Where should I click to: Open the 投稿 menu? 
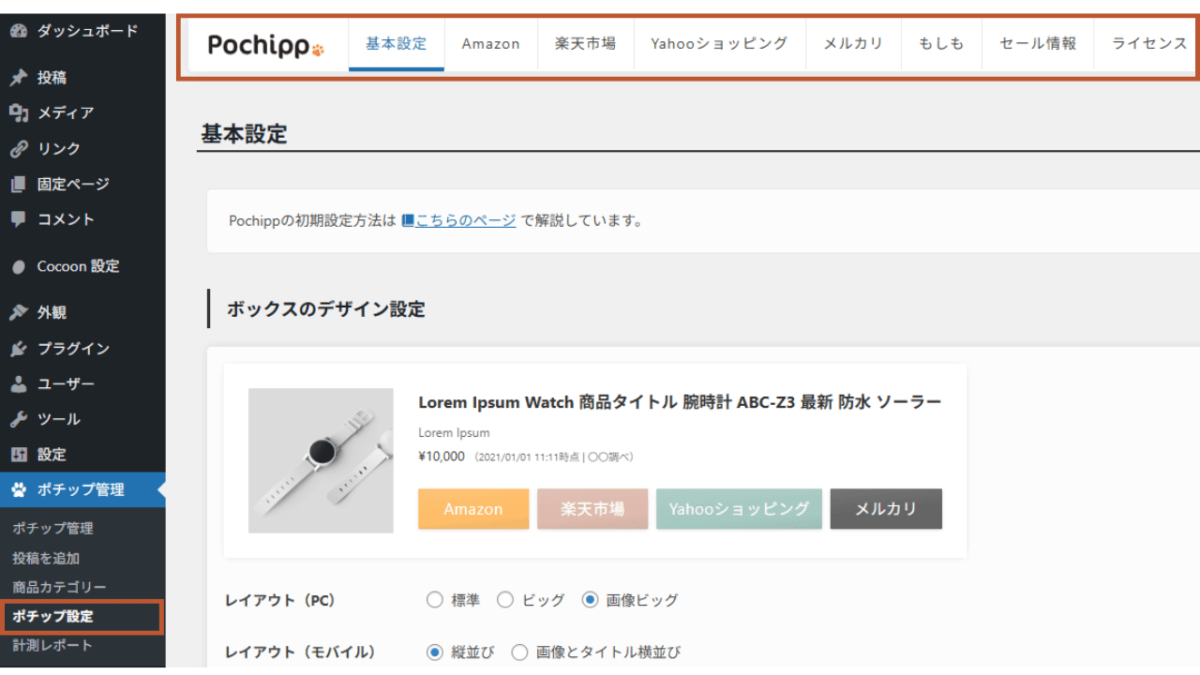[83, 78]
